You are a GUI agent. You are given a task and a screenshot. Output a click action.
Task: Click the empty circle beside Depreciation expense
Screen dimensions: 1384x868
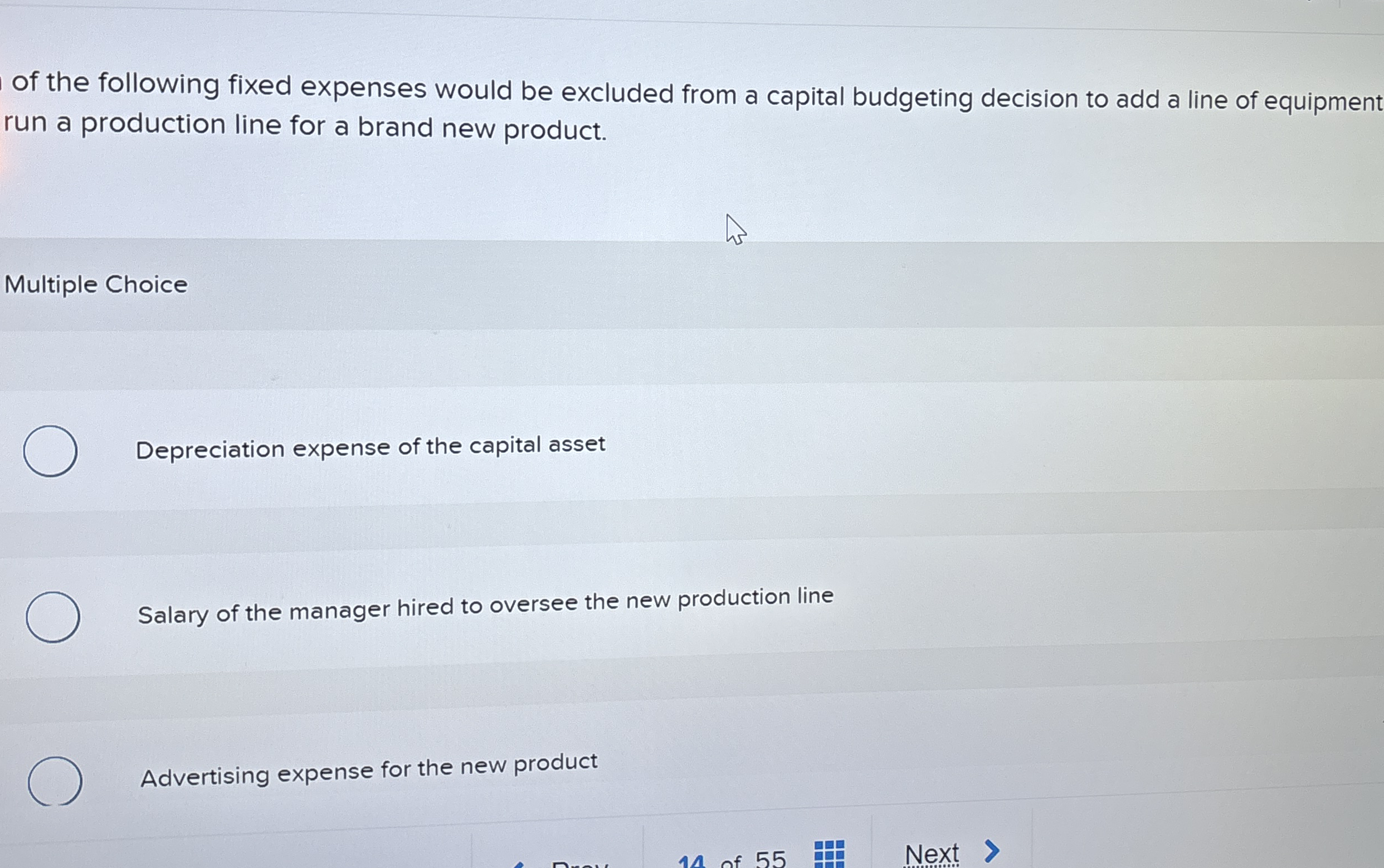50,452
